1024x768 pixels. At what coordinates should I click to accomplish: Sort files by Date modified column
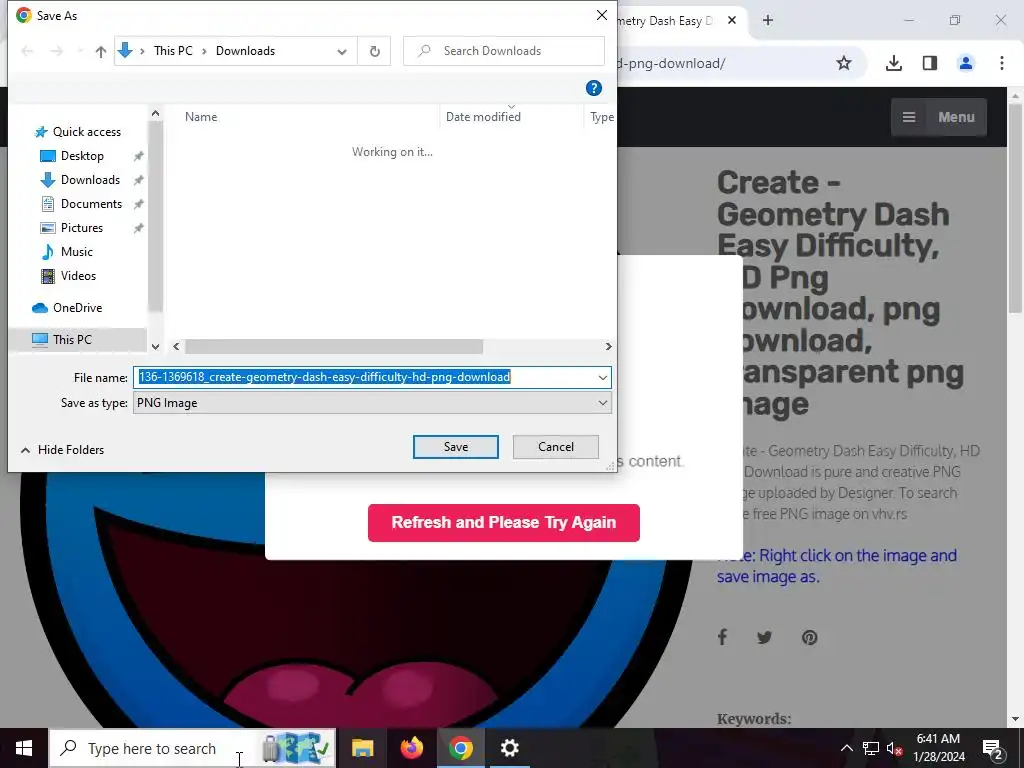[x=483, y=117]
